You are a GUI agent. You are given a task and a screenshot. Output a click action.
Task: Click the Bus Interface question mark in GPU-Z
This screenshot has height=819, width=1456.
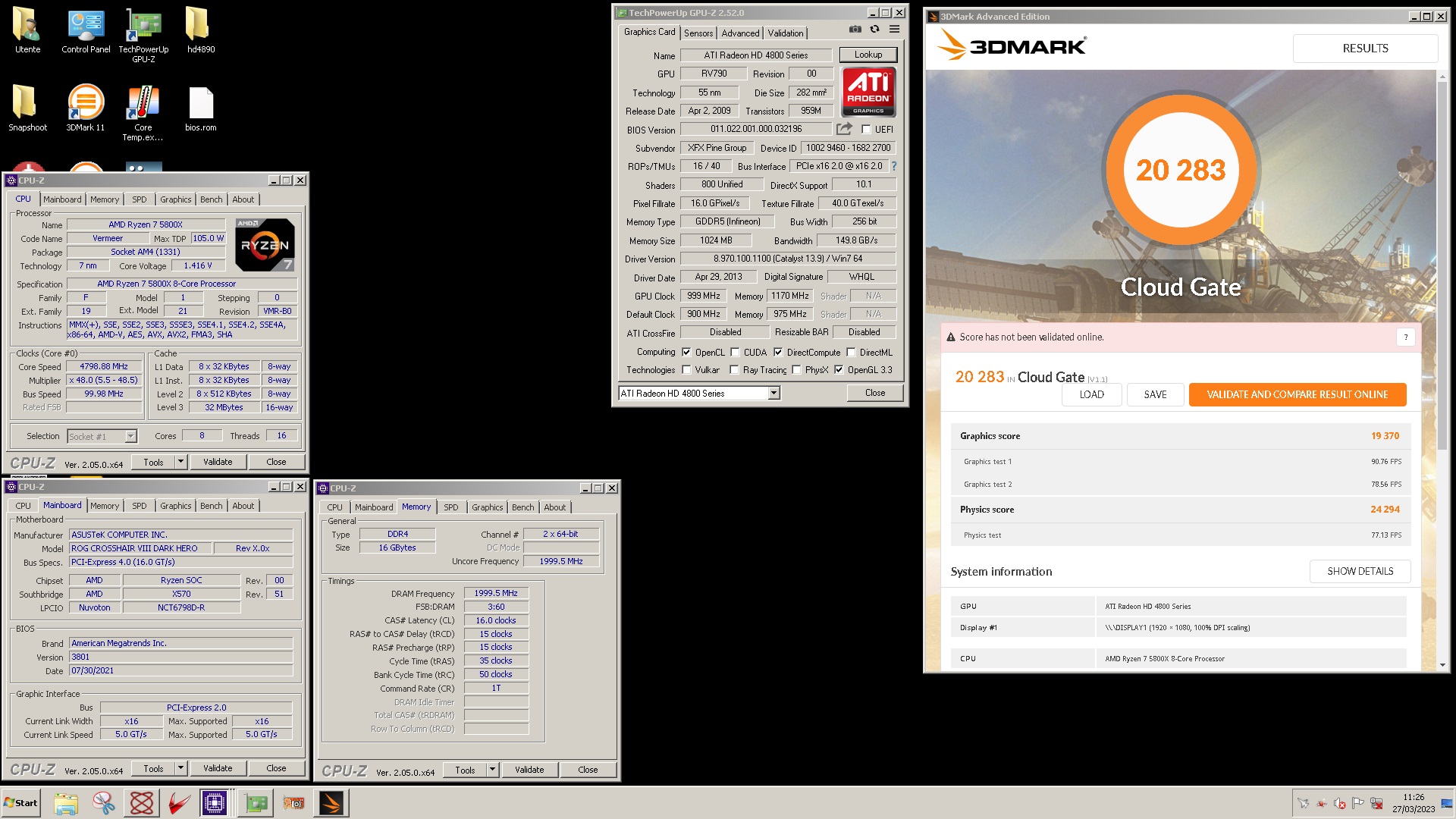click(x=893, y=166)
